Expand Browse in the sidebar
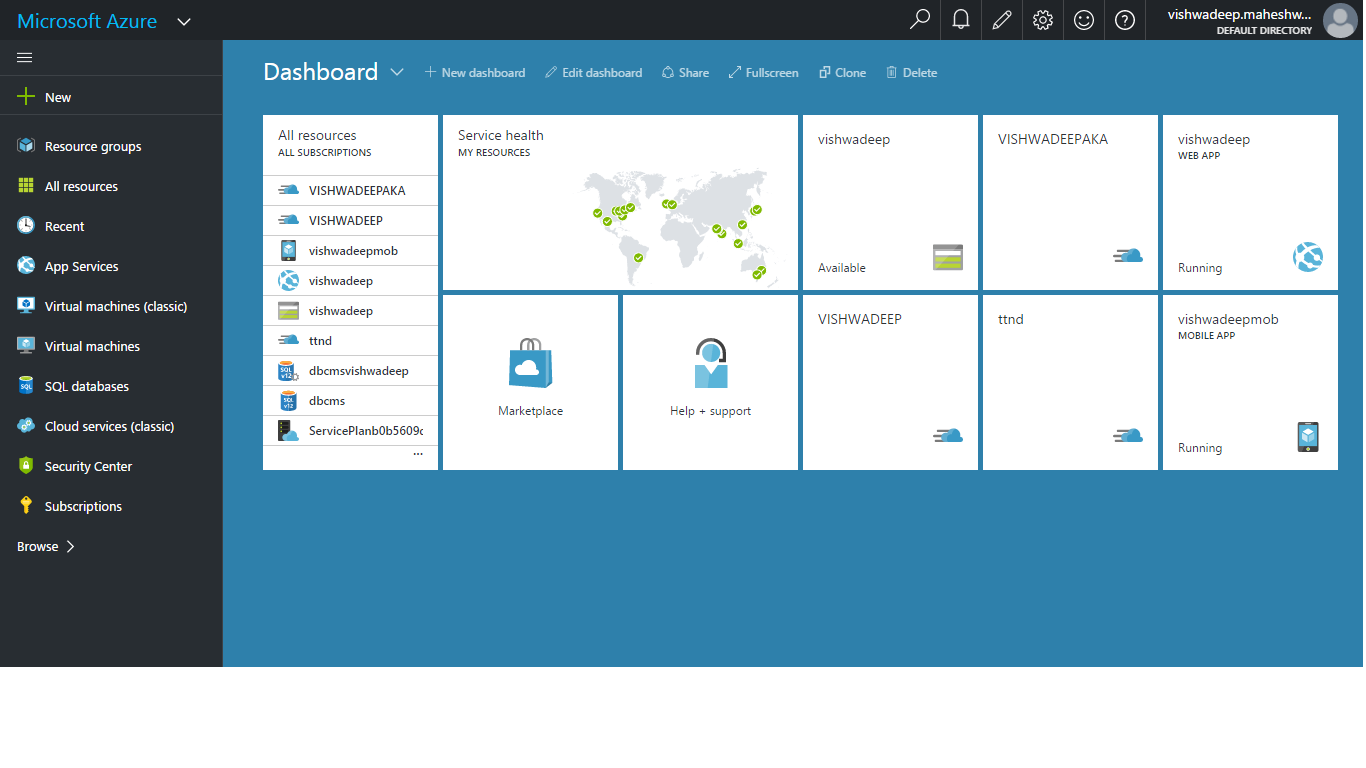 click(46, 546)
